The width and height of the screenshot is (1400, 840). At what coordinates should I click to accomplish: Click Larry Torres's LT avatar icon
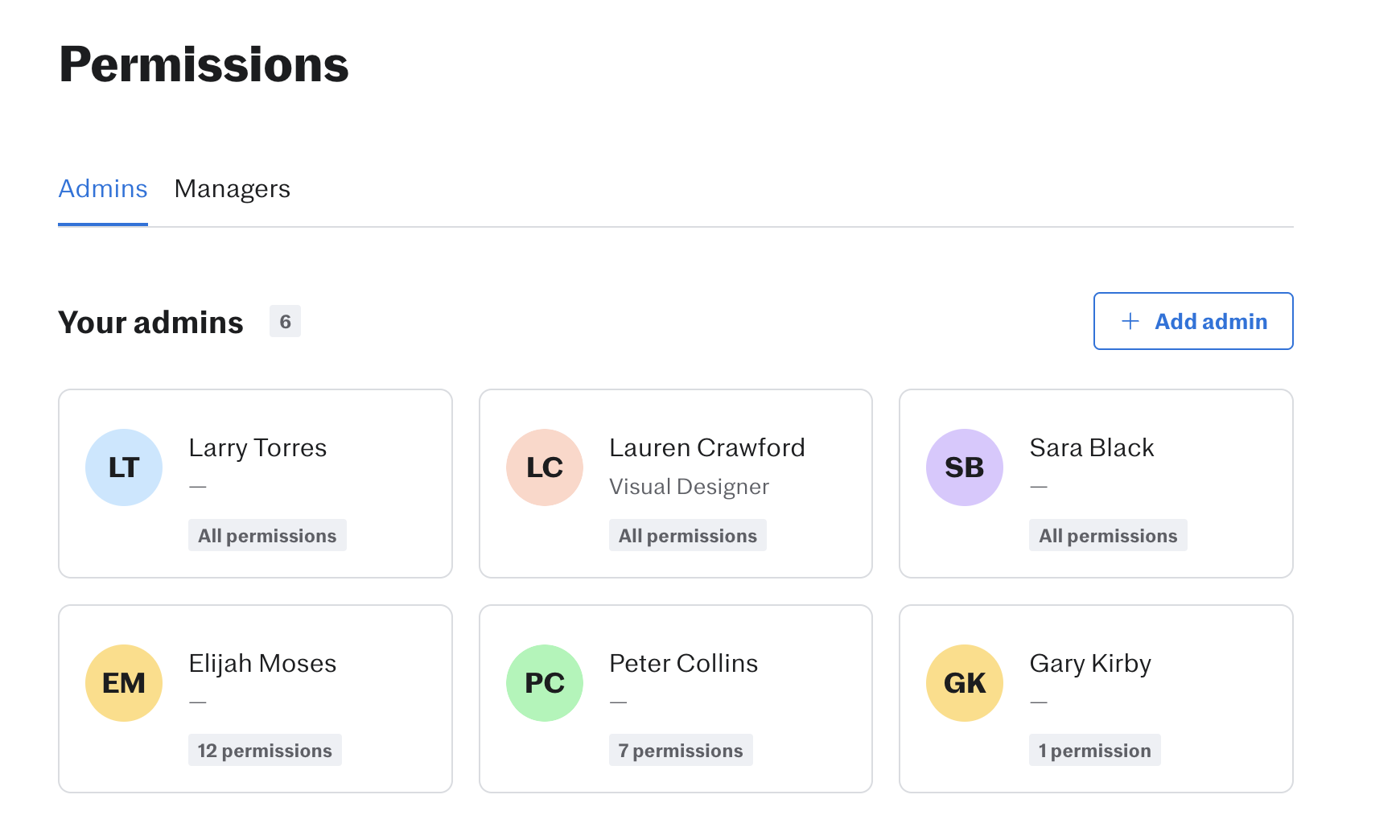[x=124, y=467]
